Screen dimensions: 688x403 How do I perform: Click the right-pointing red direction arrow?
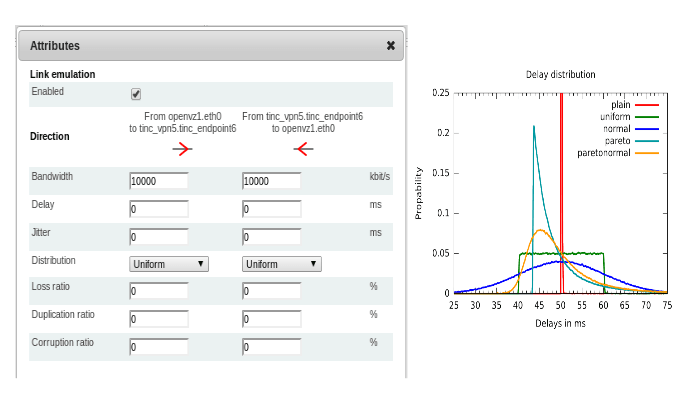coord(181,149)
